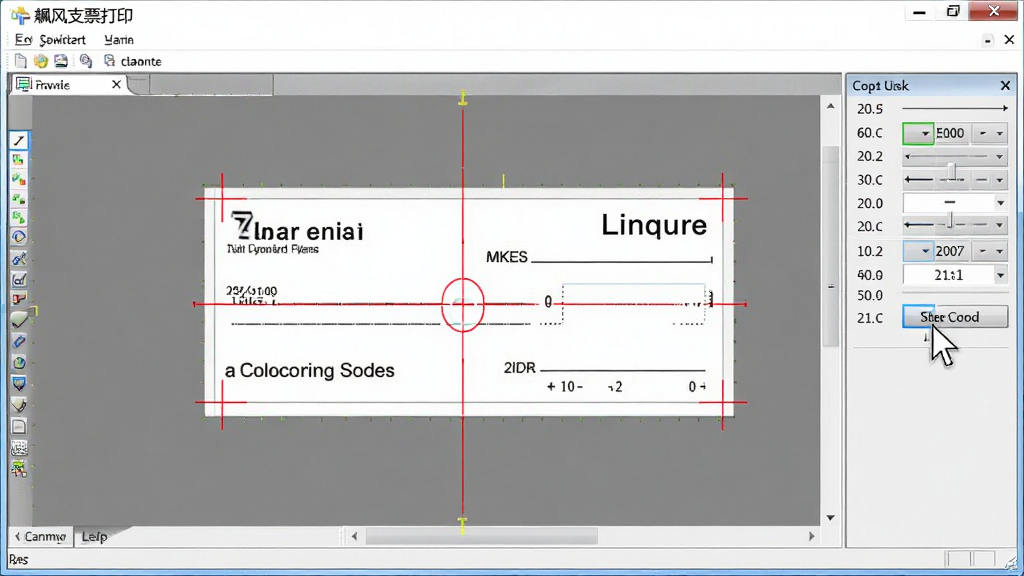The width and height of the screenshot is (1024, 576).
Task: Click the 2007 value in the 10.2 row
Action: pyautogui.click(x=950, y=251)
